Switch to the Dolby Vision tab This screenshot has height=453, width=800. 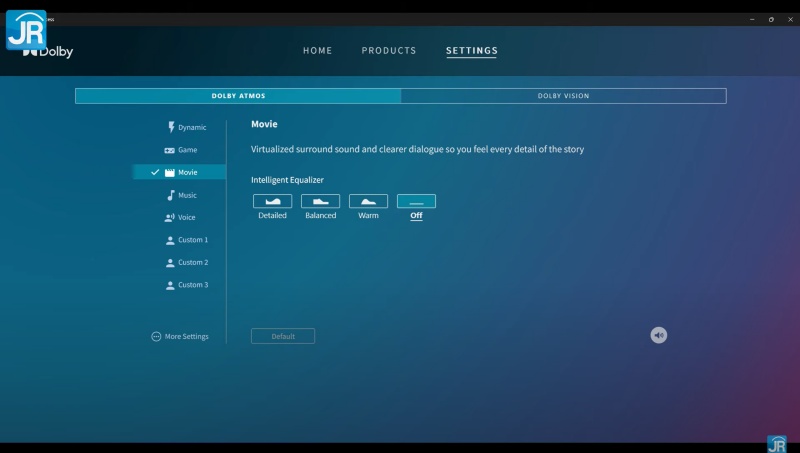pos(563,96)
